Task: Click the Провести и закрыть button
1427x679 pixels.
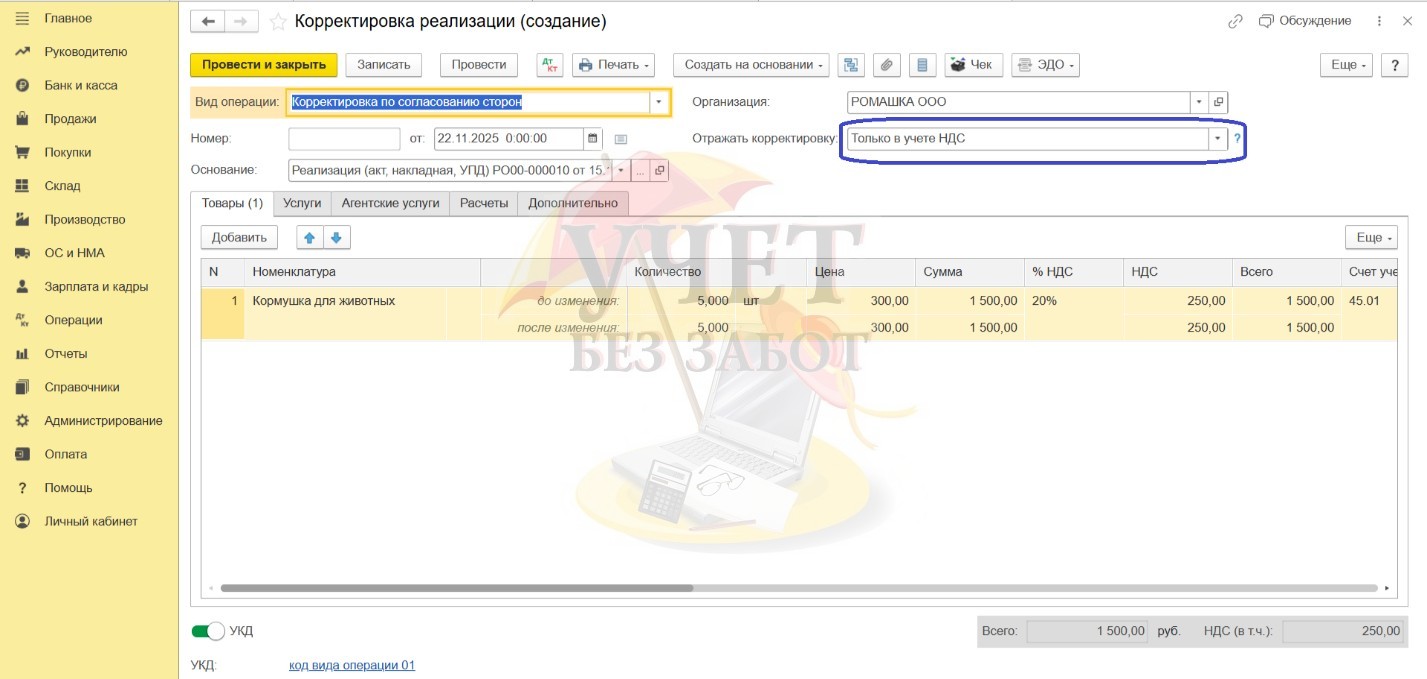Action: tap(264, 65)
